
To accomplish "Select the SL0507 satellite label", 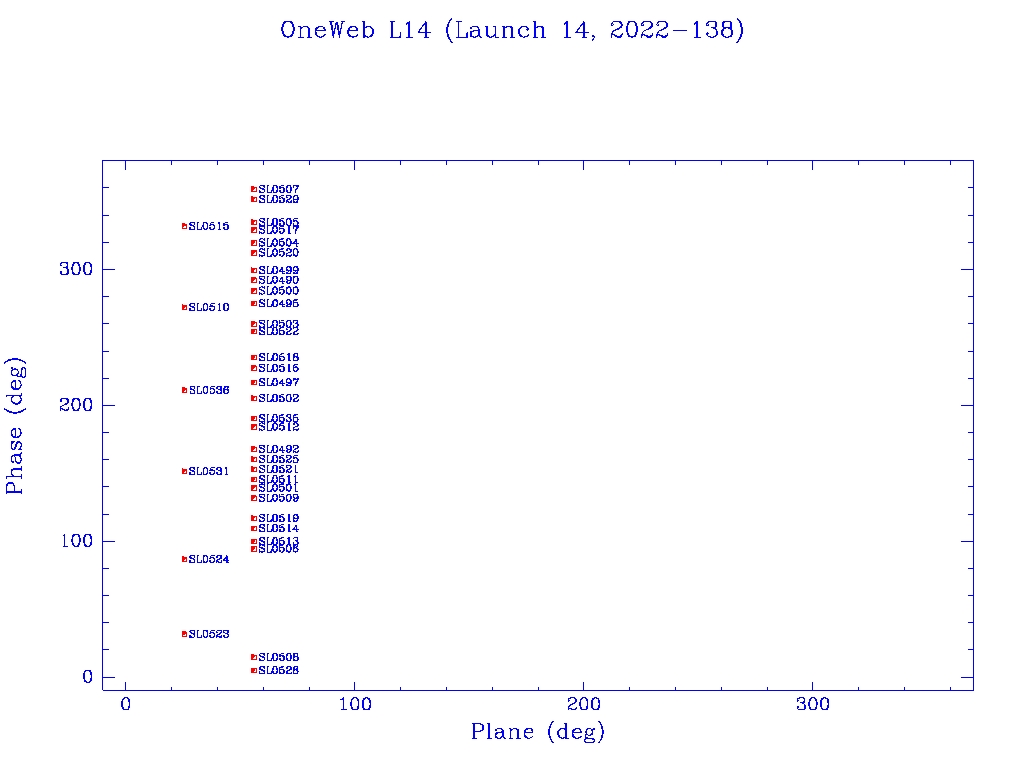I will [279, 189].
